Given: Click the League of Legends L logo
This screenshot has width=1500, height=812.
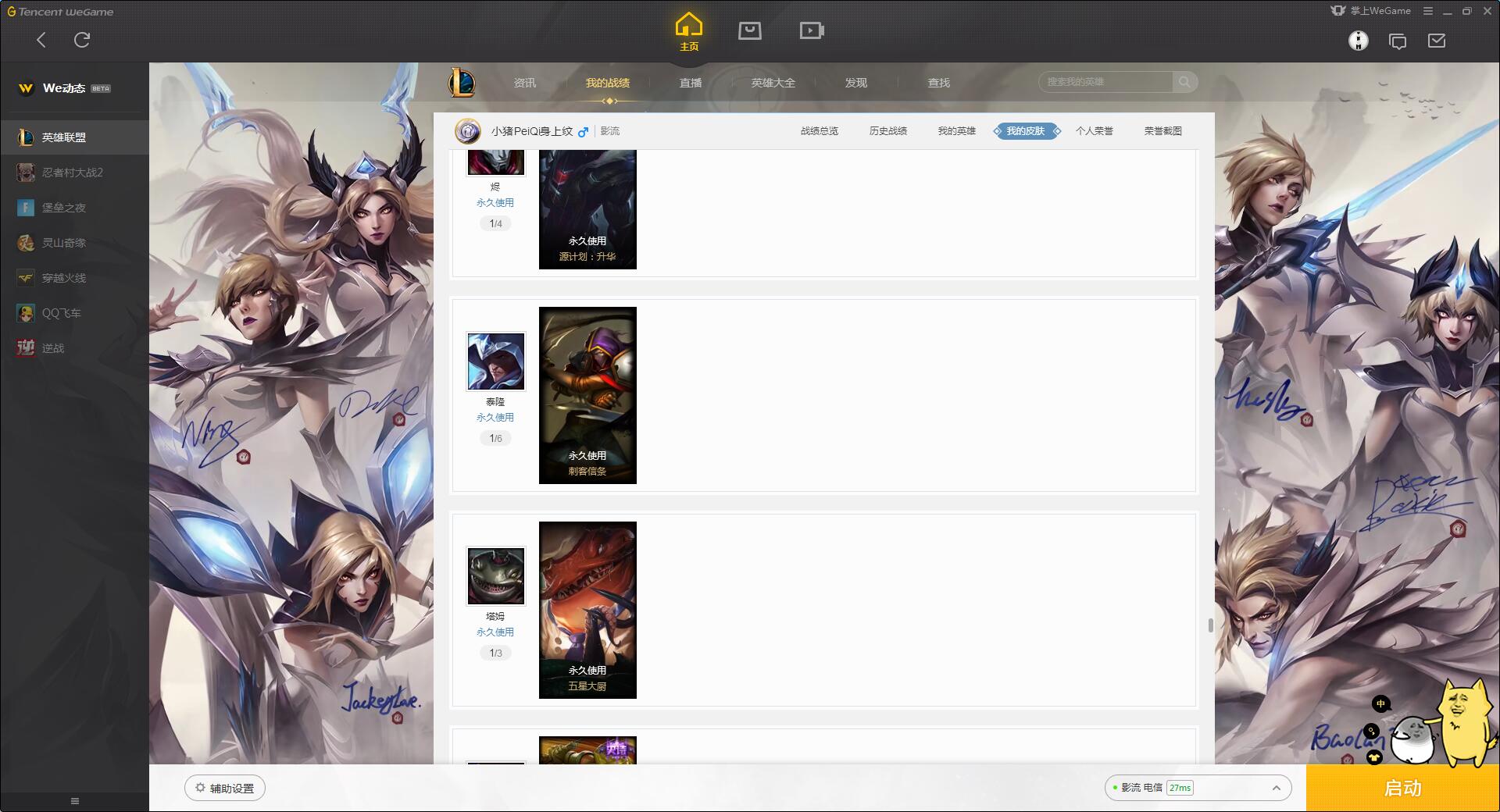Looking at the screenshot, I should click(x=462, y=82).
